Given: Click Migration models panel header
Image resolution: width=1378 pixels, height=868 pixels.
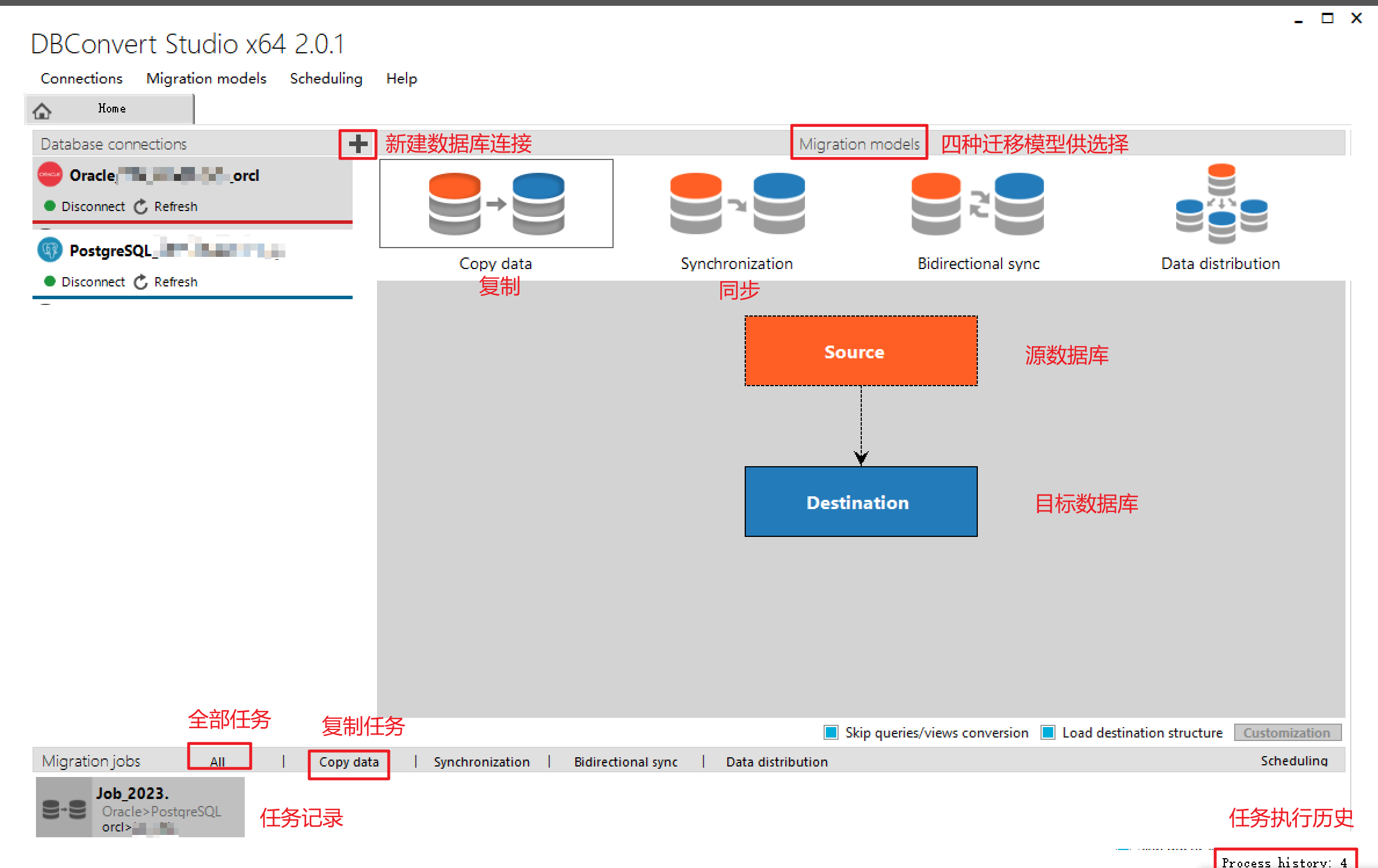Looking at the screenshot, I should click(x=859, y=144).
